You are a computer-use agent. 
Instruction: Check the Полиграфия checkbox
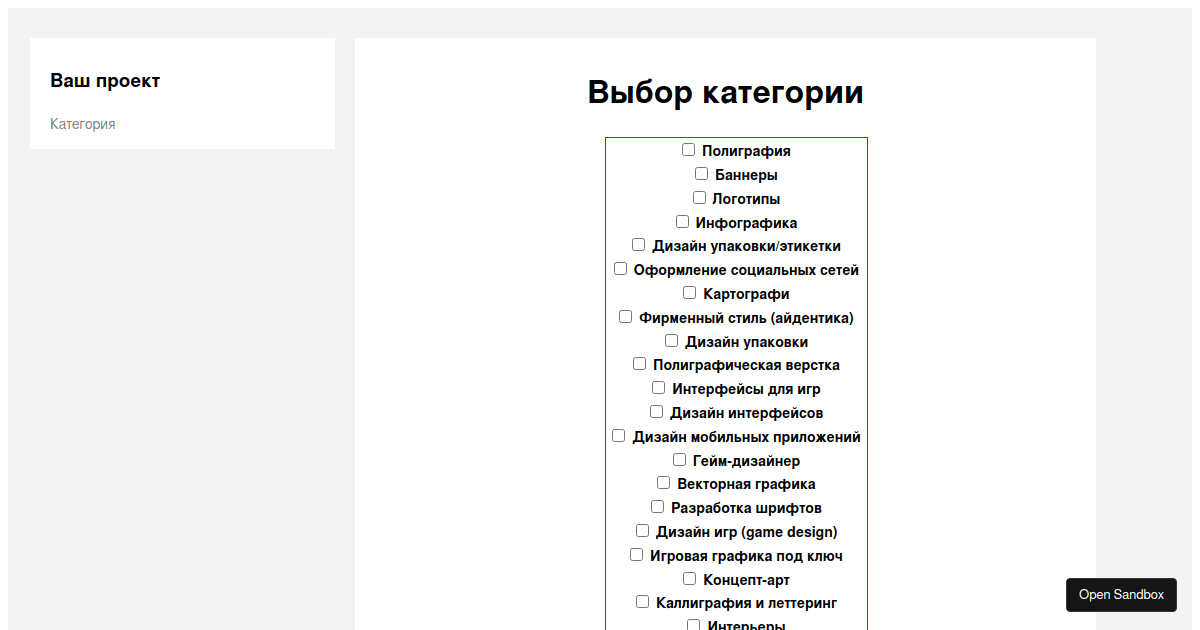(688, 150)
